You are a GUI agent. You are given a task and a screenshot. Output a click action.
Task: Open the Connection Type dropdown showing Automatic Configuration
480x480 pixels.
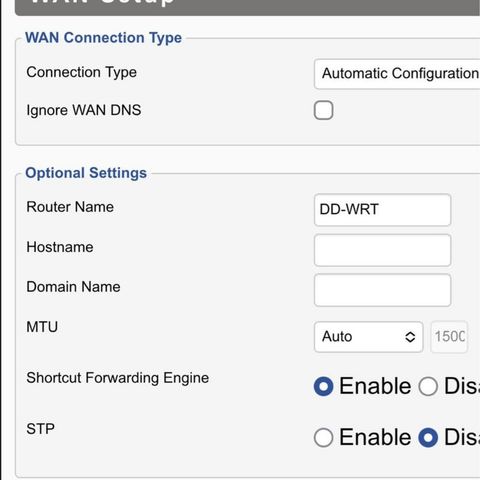(397, 74)
